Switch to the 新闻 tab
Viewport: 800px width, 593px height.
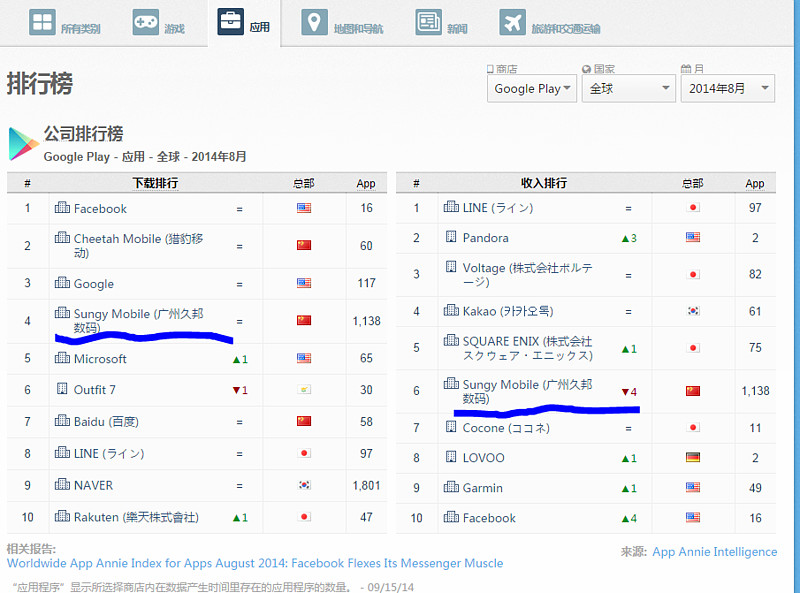[442, 23]
